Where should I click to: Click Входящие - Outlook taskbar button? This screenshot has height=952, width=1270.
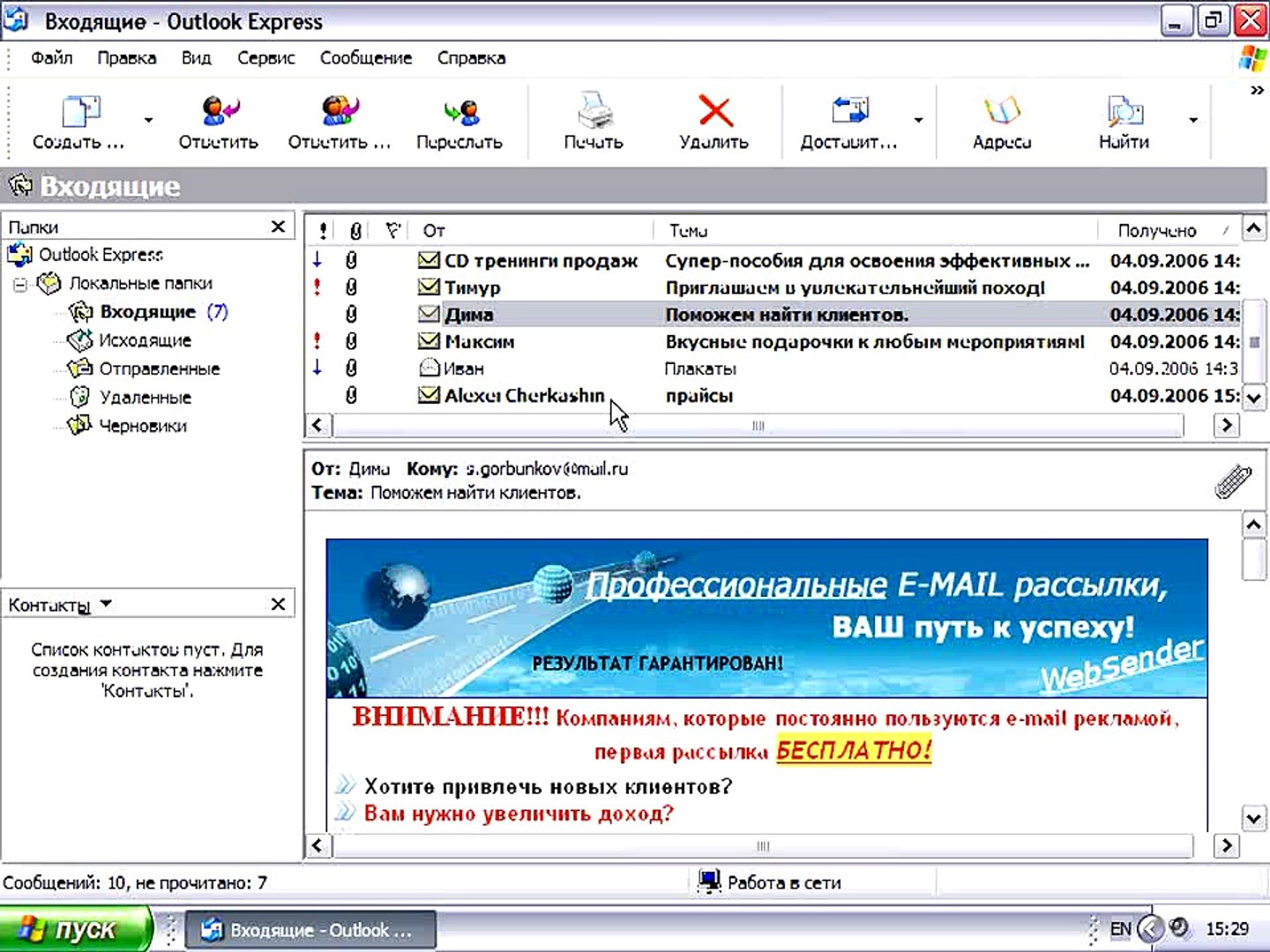point(310,930)
